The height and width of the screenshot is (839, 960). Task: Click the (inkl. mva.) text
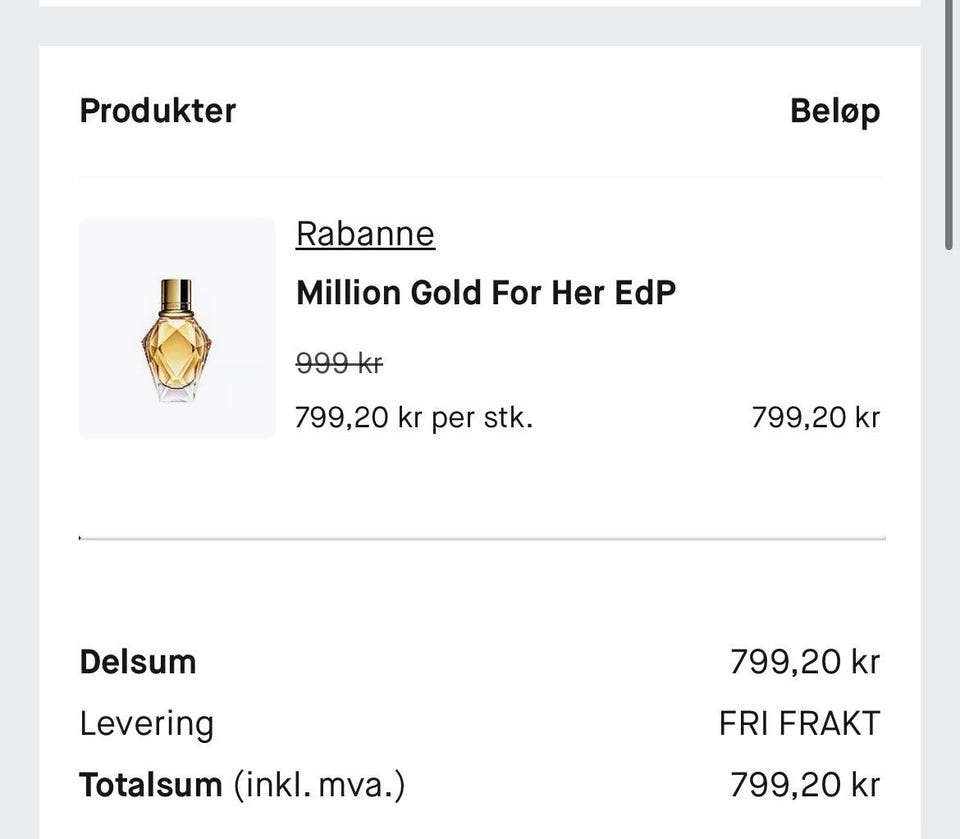319,785
